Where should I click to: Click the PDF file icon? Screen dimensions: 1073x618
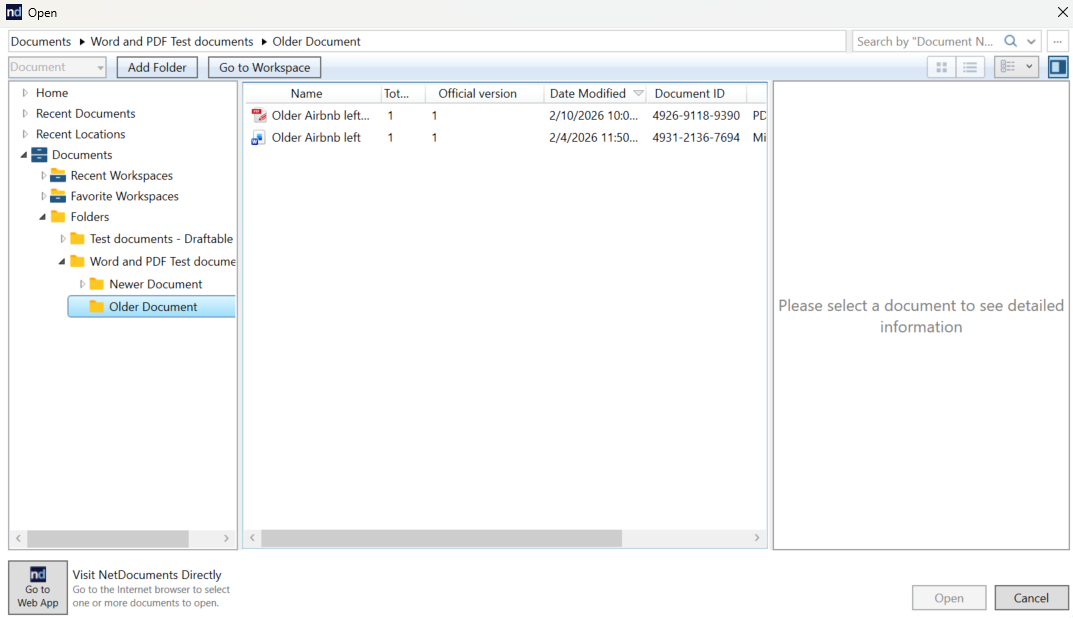259,116
